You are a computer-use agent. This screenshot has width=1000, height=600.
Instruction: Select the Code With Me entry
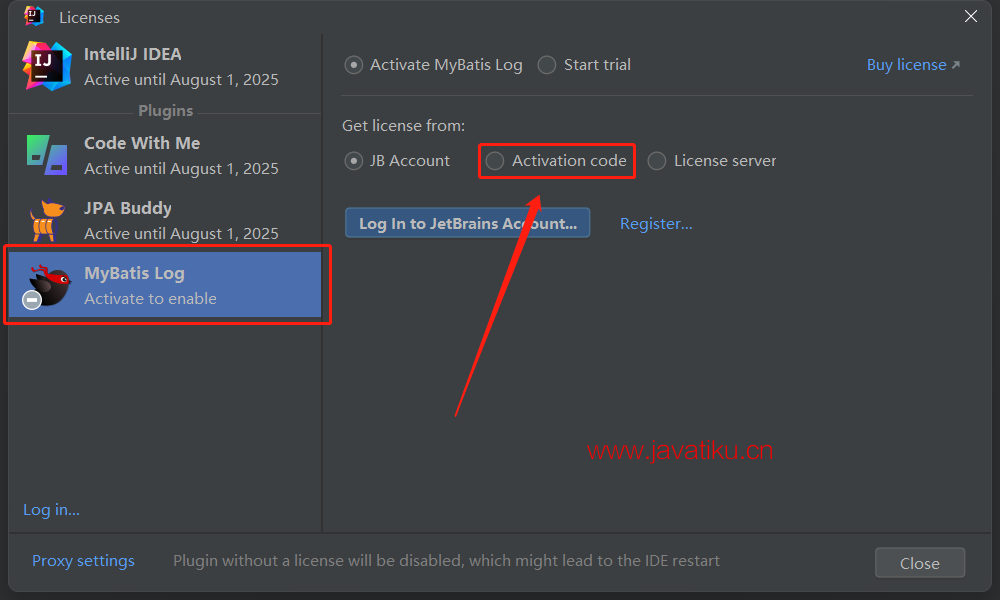coord(165,155)
